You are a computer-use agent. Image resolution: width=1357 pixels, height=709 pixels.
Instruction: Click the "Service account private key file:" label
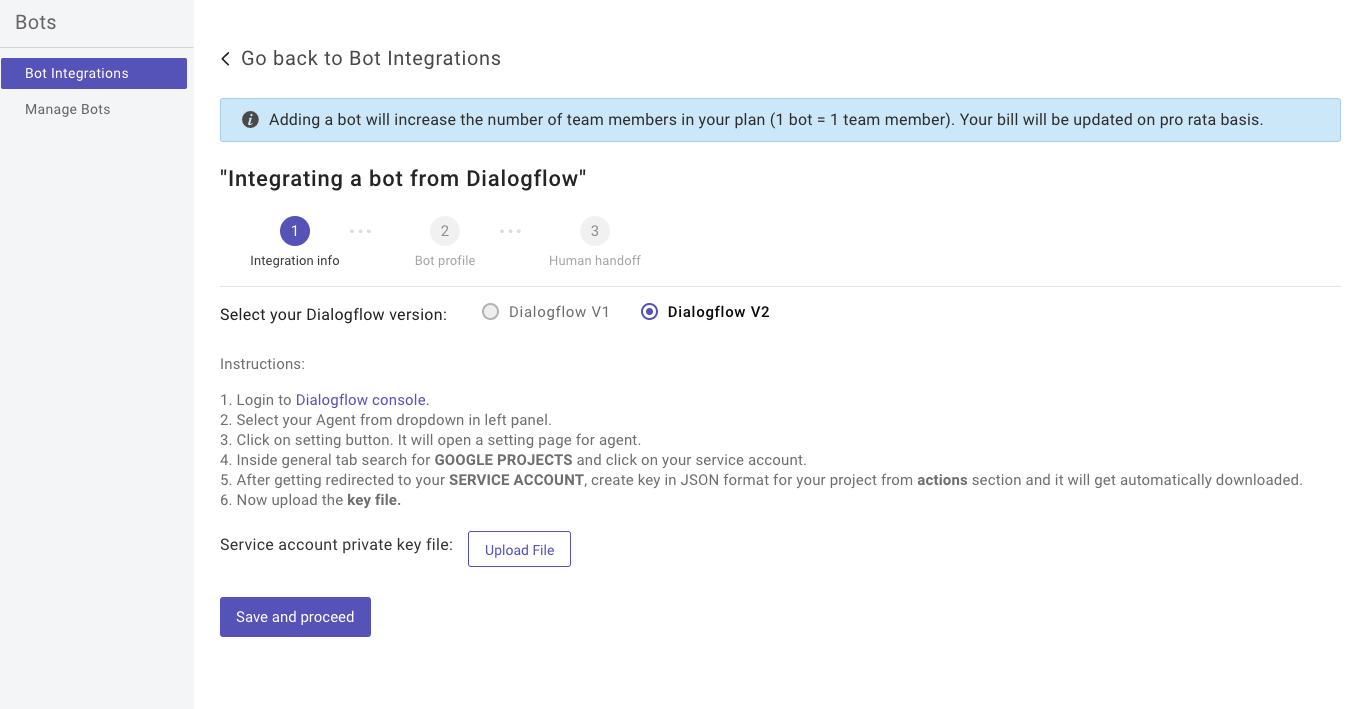coord(336,545)
